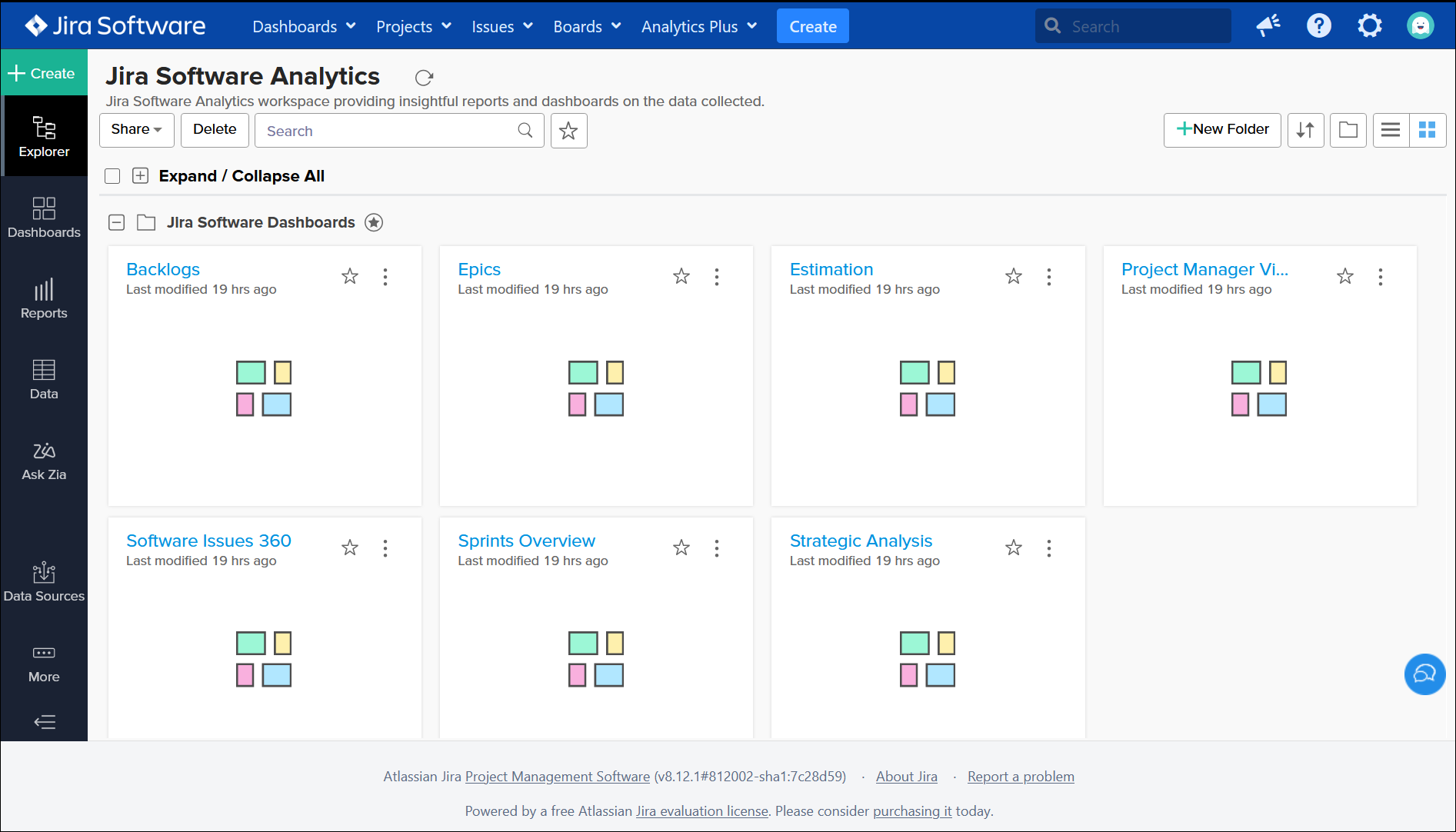1456x832 pixels.
Task: Open the Boards top navigation menu
Action: [x=586, y=26]
